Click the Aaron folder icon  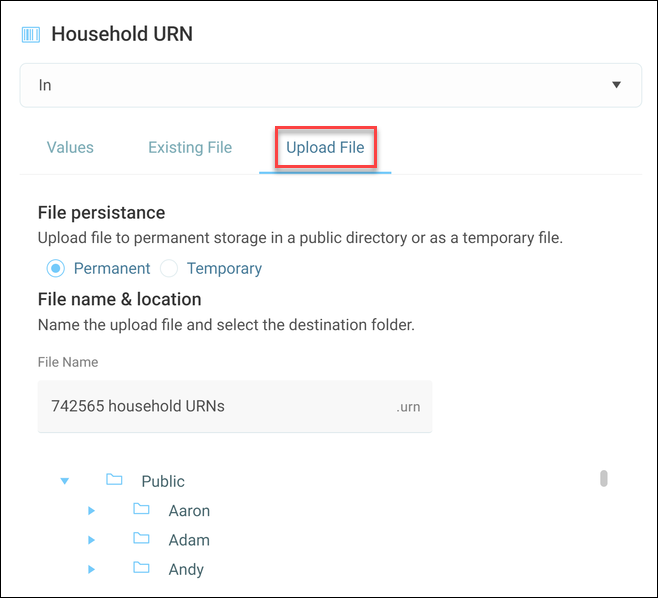[141, 509]
